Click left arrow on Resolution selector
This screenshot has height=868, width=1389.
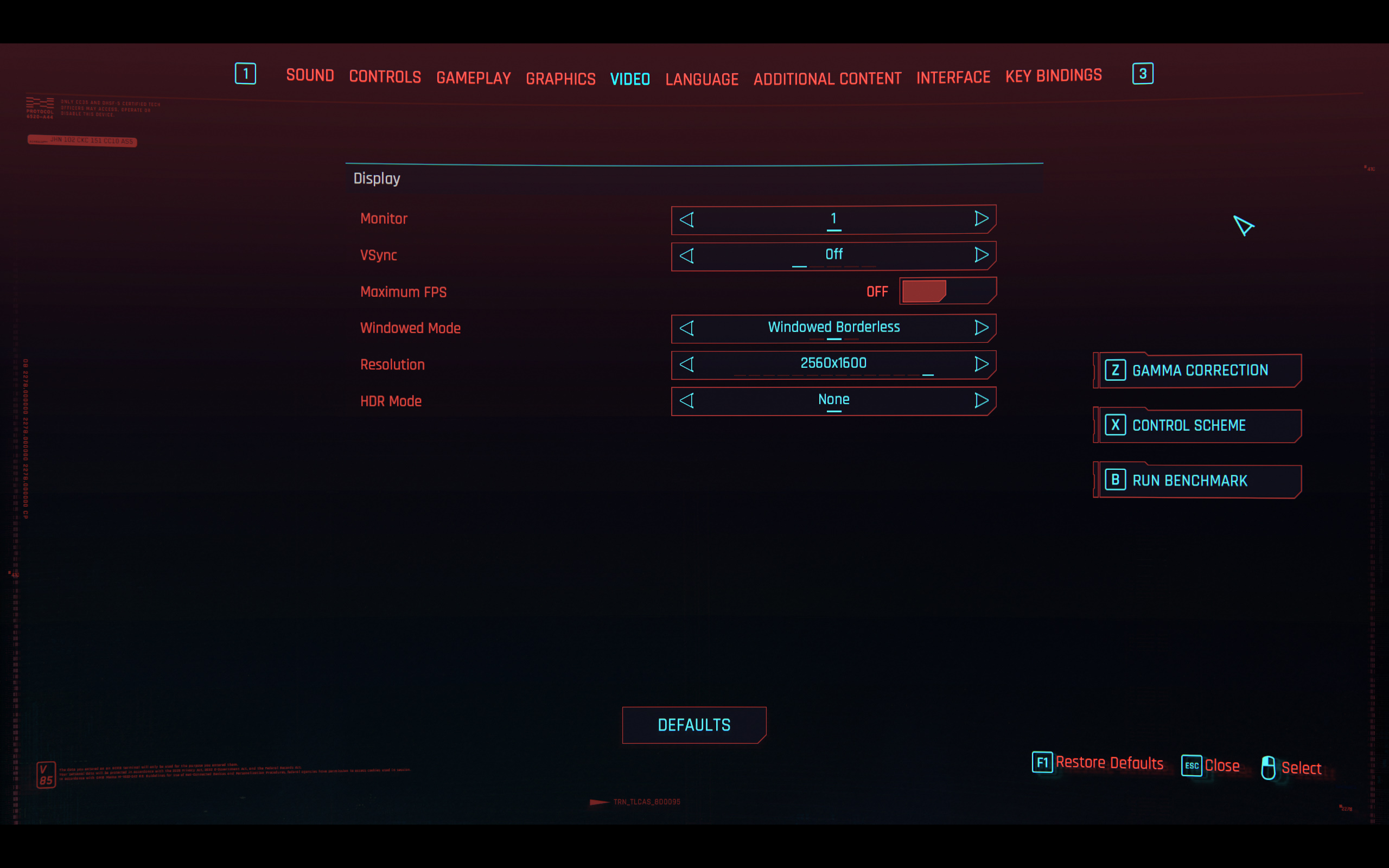[687, 364]
